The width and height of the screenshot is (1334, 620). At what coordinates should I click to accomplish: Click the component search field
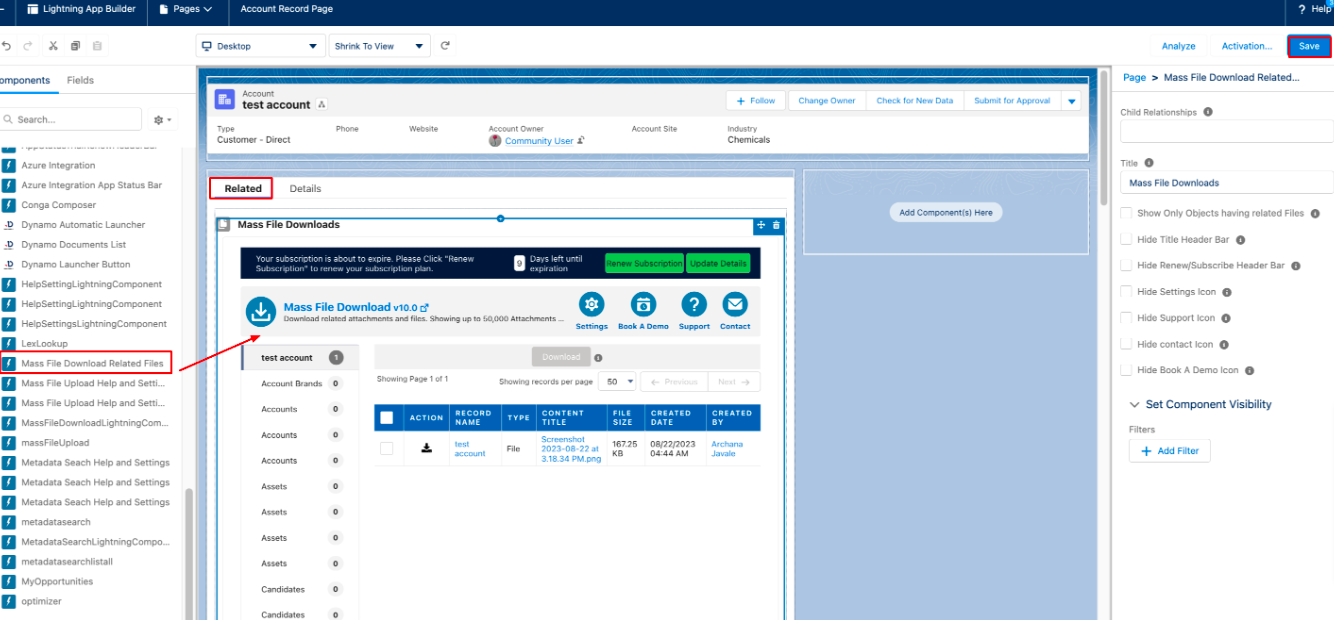[x=71, y=119]
